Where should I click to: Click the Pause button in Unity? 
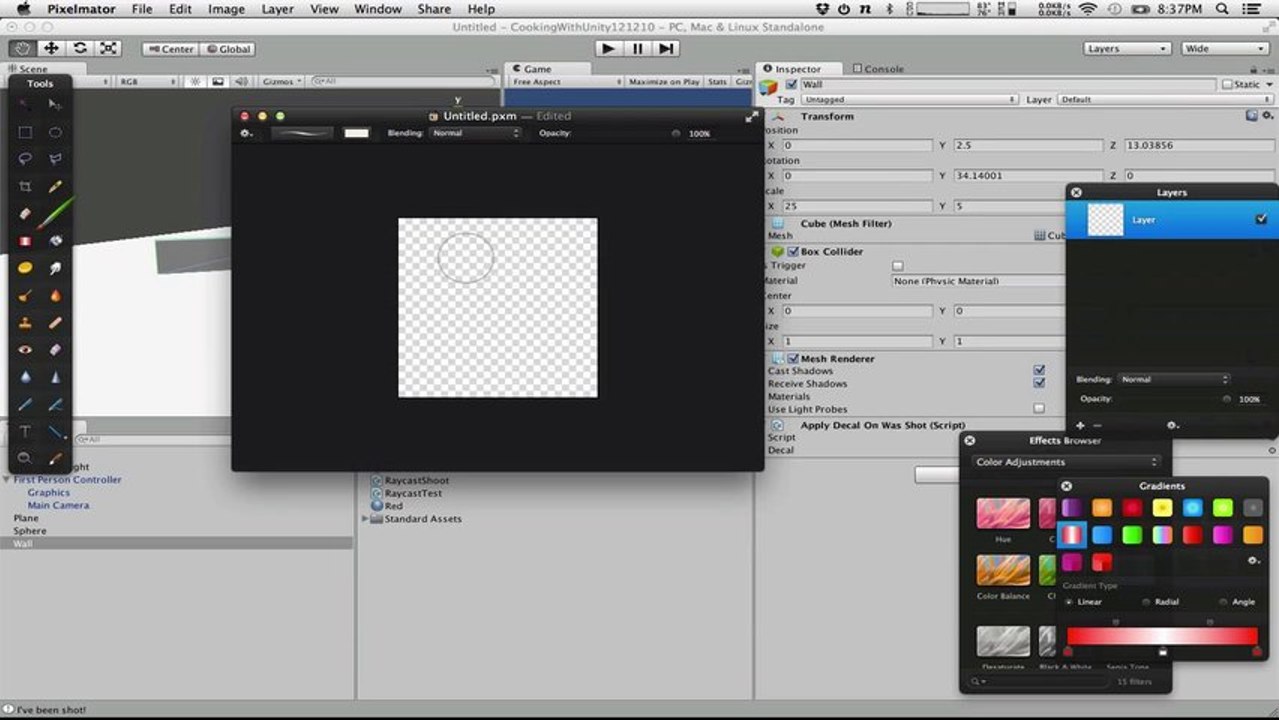(637, 48)
